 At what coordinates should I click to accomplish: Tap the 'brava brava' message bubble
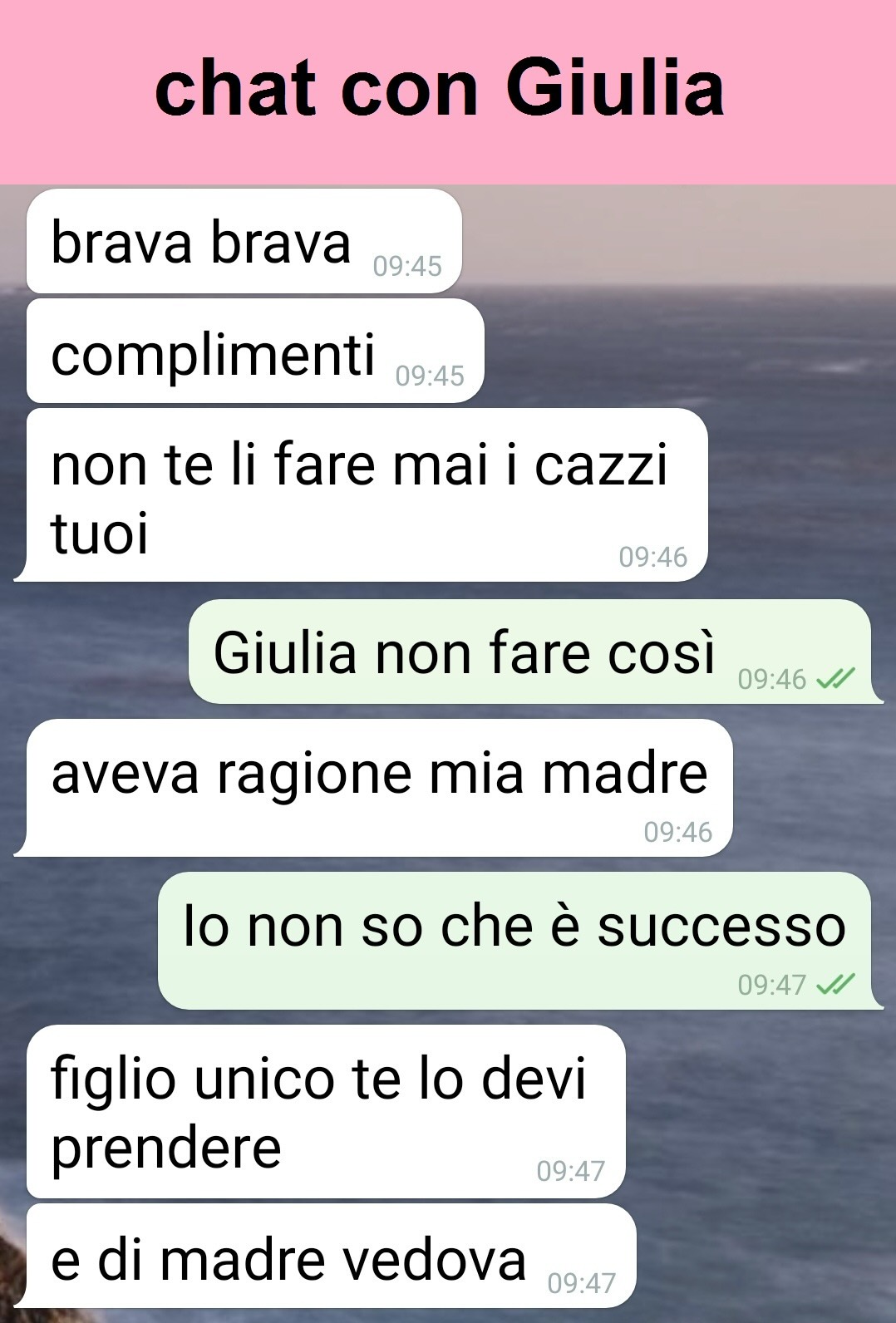pos(244,241)
